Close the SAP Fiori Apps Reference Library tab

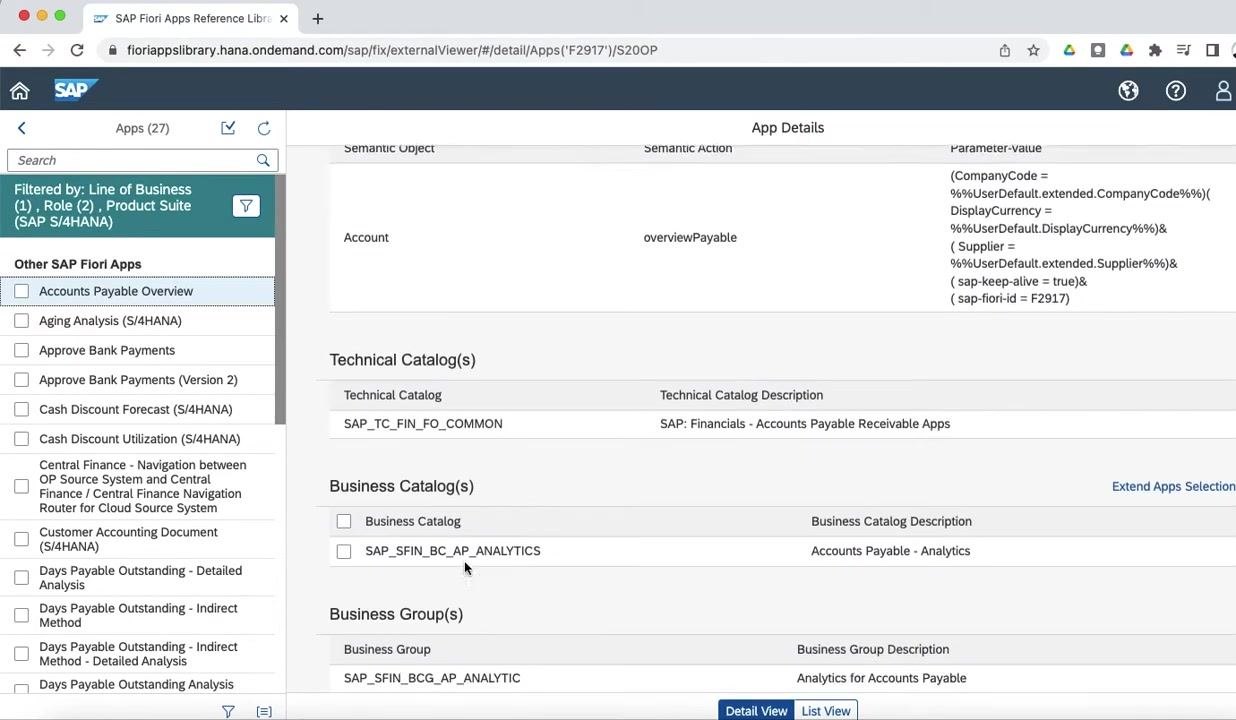pyautogui.click(x=284, y=18)
